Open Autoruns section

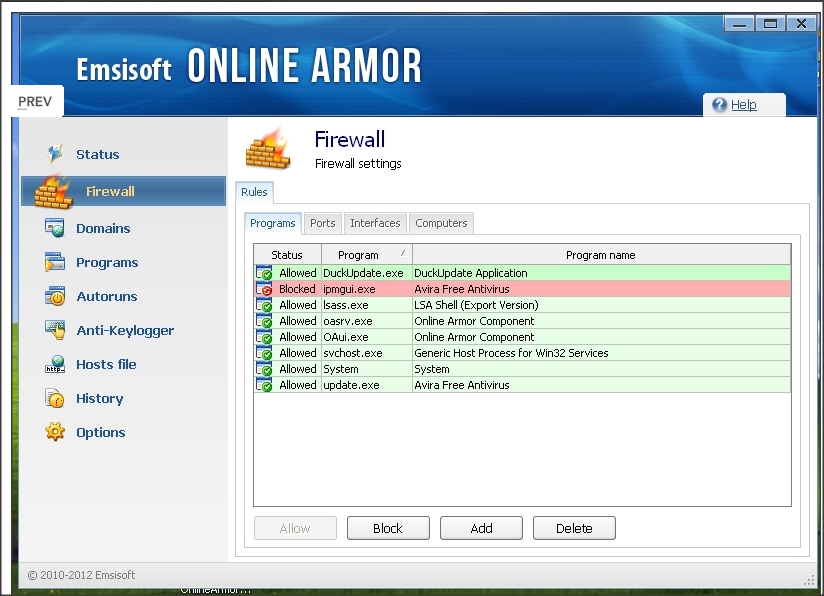pos(107,296)
